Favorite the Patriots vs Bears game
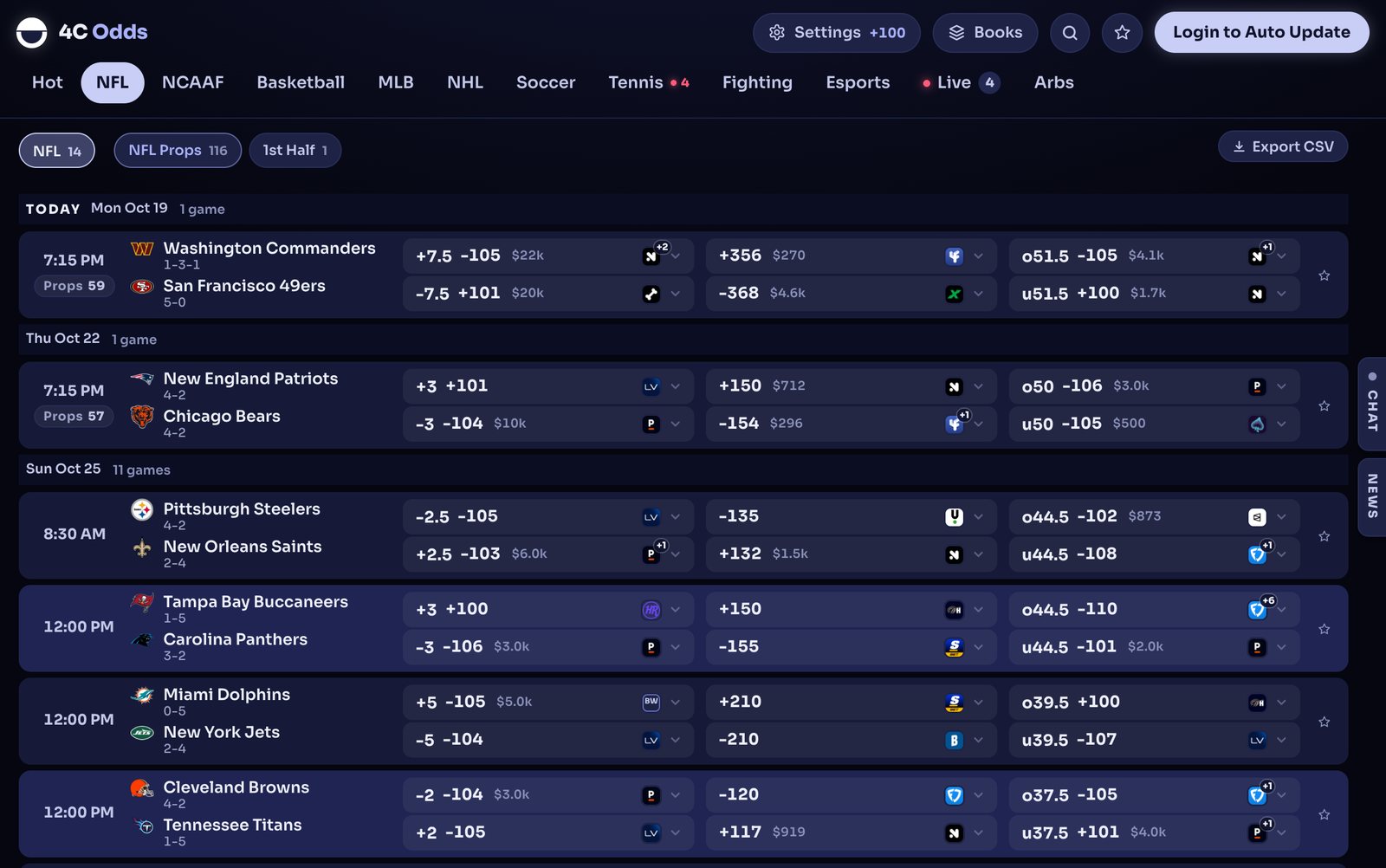 pyautogui.click(x=1324, y=405)
